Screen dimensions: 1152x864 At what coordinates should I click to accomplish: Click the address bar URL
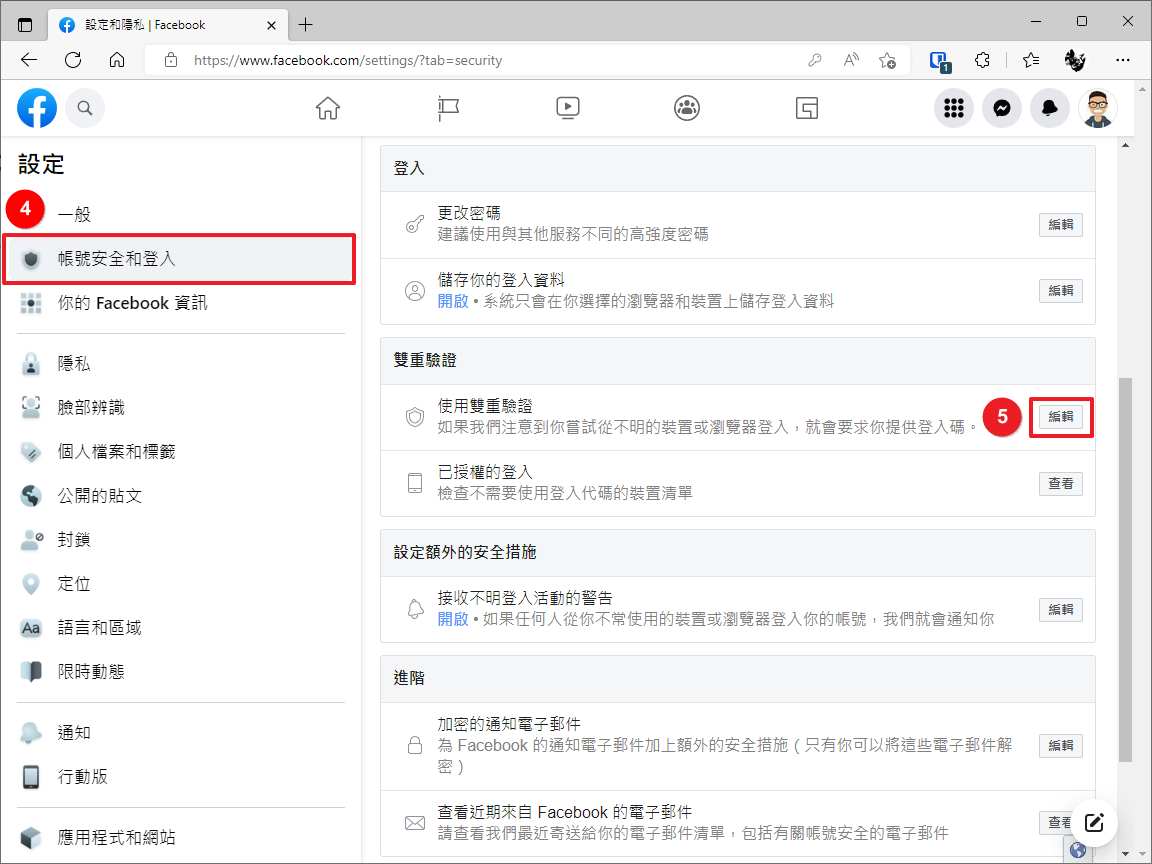coord(348,60)
